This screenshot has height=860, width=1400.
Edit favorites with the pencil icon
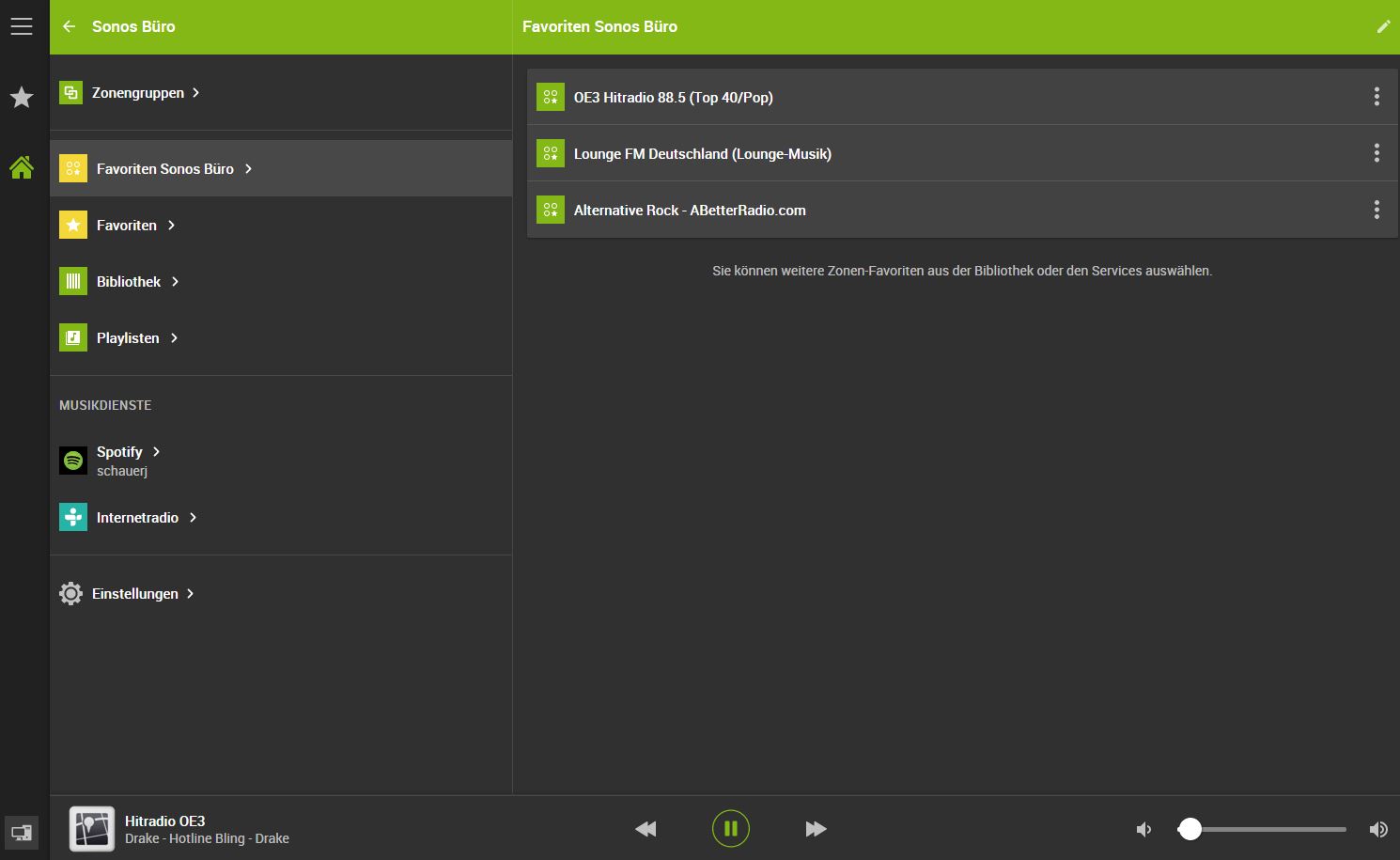(x=1383, y=26)
